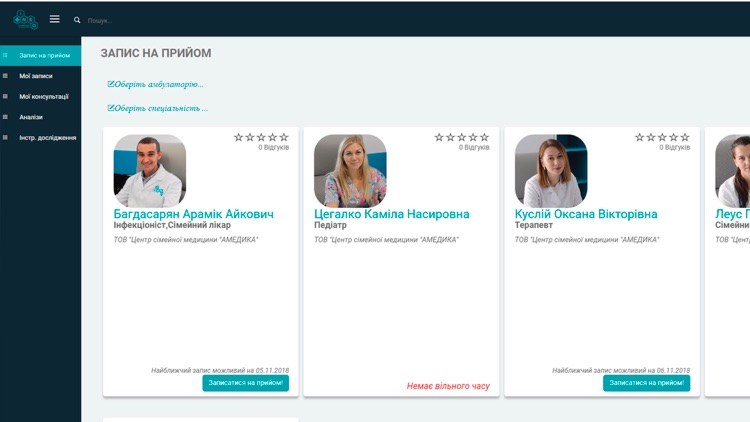Open Аналізи sidebar item
This screenshot has width=750, height=422.
(x=41, y=117)
